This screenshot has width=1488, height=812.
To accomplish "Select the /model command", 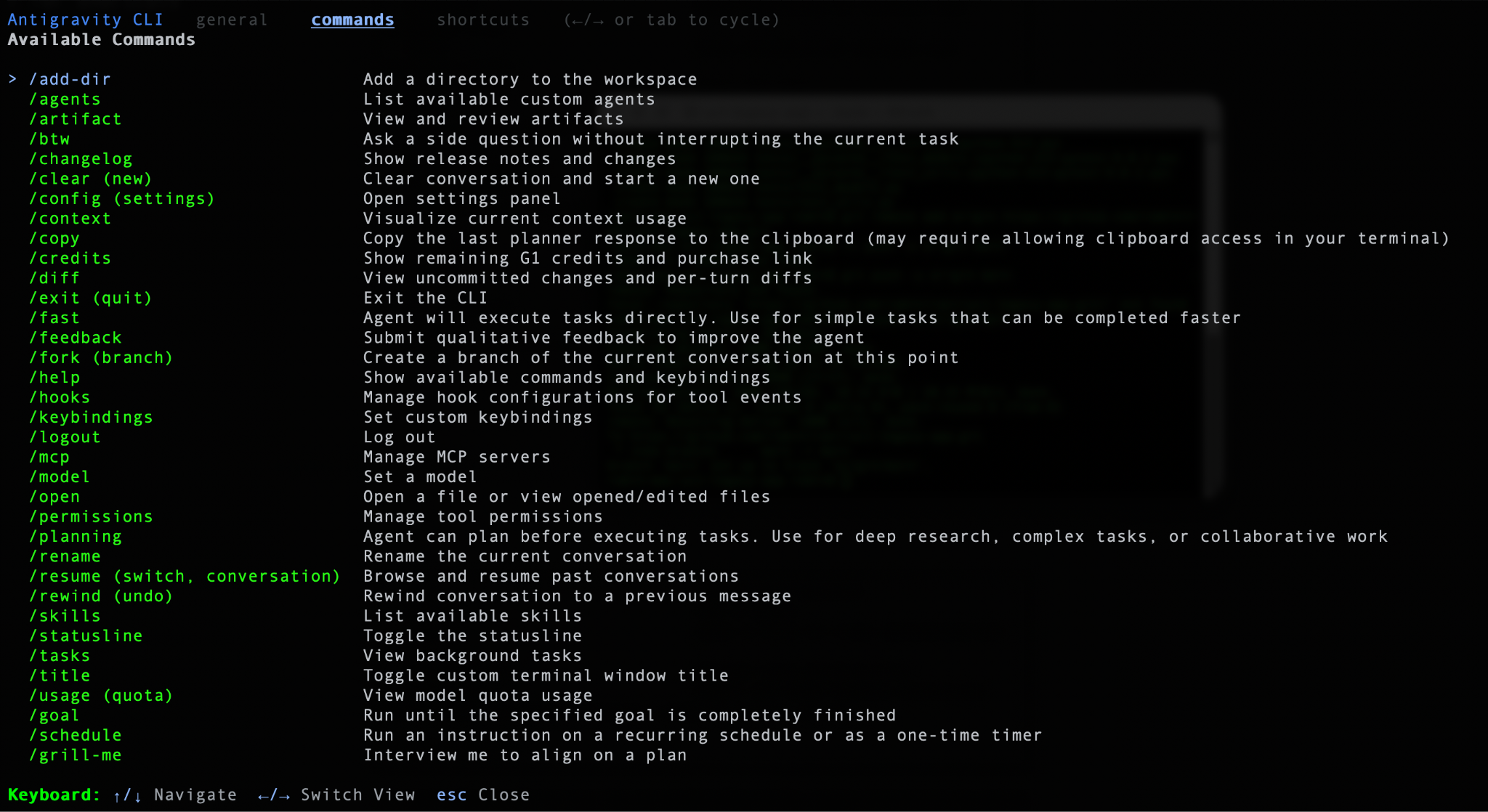I will point(60,476).
